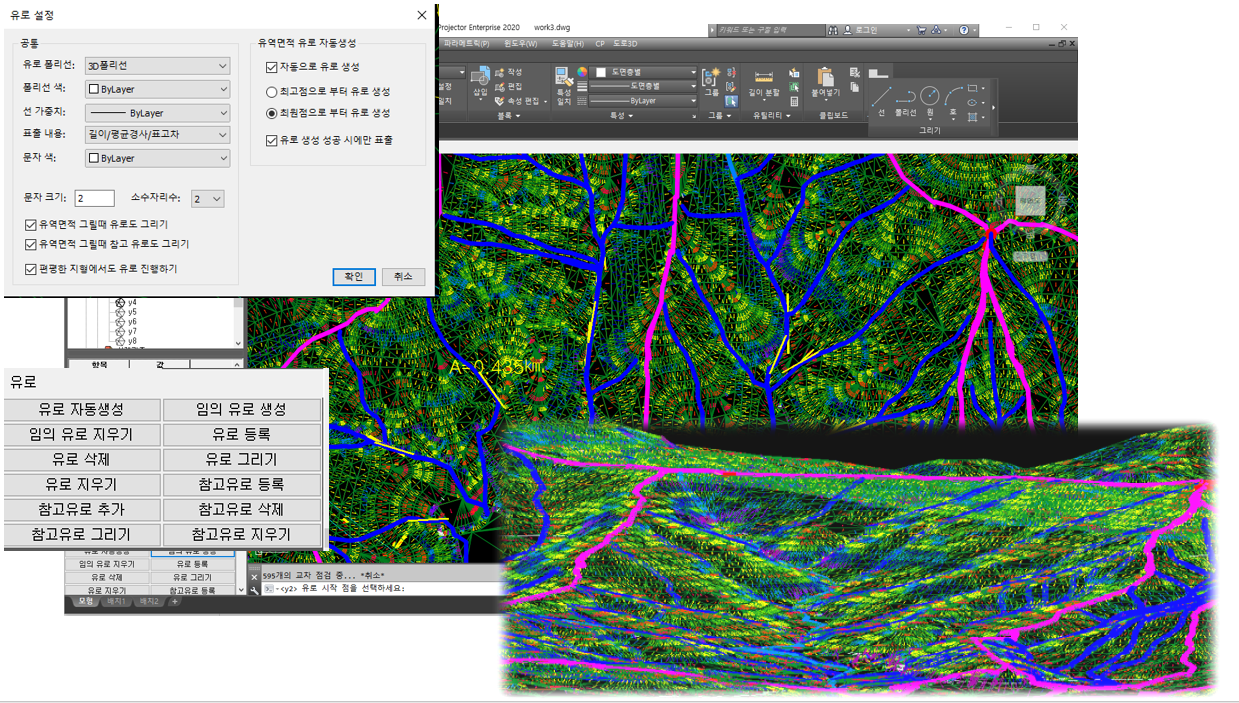Click the Hatch tool in the 그리기 panel
The image size is (1239, 703).
coord(972,117)
